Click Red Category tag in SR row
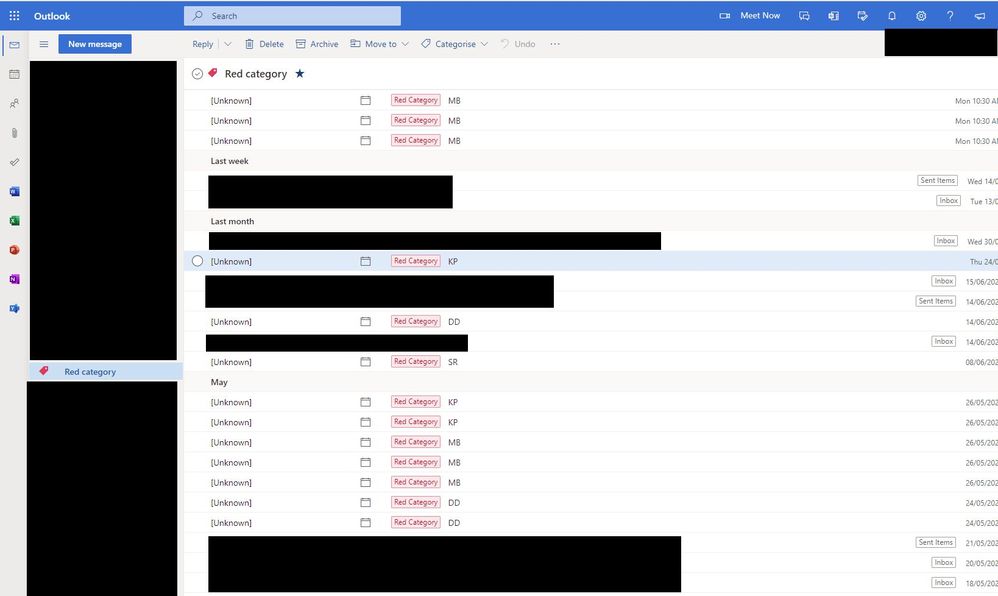The height and width of the screenshot is (596, 998). pos(416,362)
